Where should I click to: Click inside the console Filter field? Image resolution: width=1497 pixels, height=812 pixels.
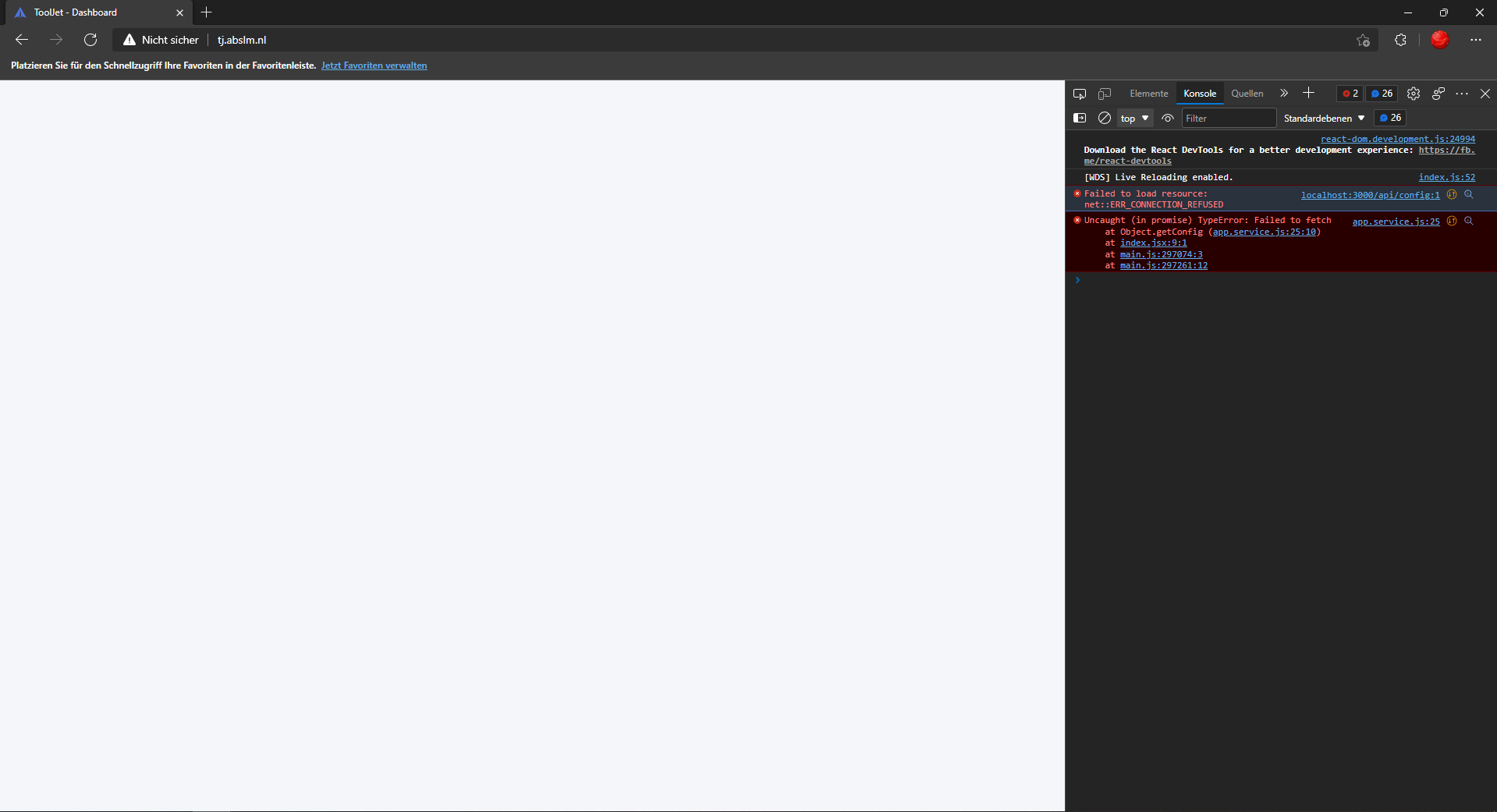[x=1229, y=118]
